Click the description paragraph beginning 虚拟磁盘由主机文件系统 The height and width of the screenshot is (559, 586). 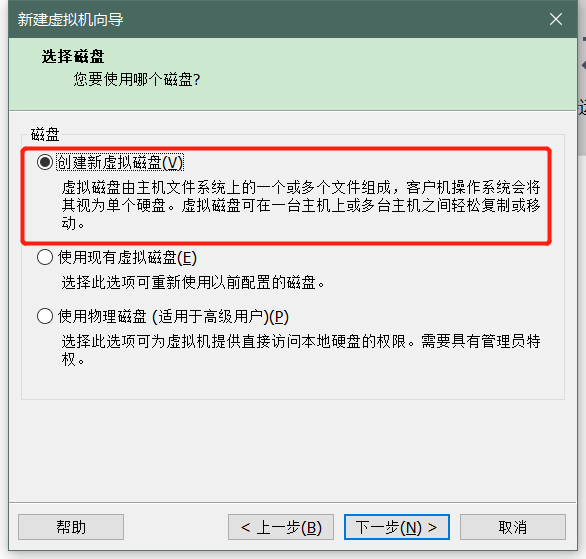pyautogui.click(x=301, y=205)
